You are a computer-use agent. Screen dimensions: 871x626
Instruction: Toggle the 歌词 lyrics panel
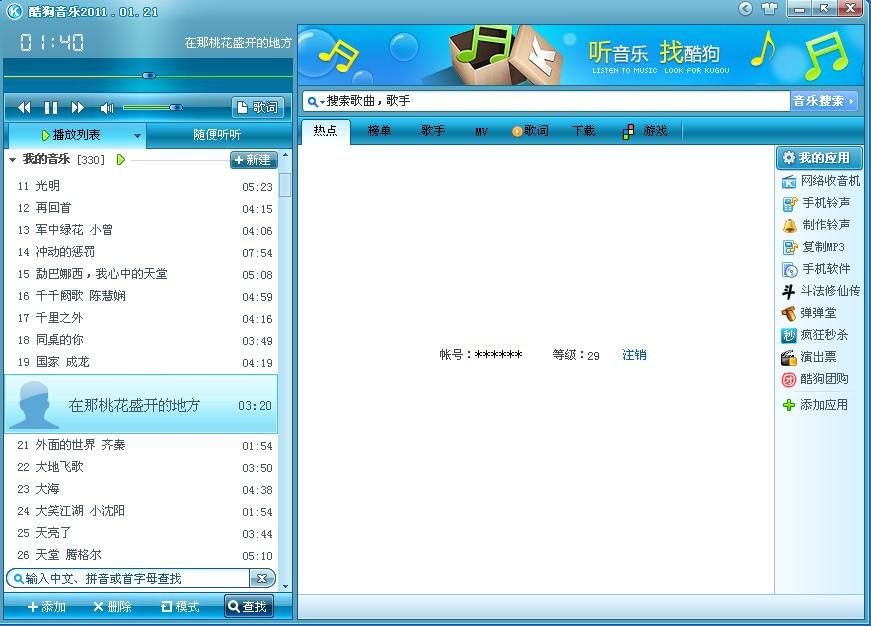click(257, 107)
